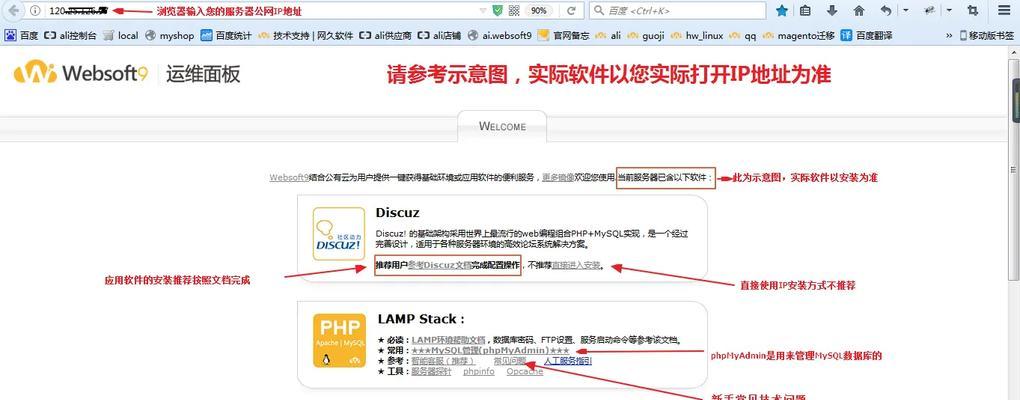
Task: Show bookmarks list clipboard icon
Action: (x=805, y=10)
